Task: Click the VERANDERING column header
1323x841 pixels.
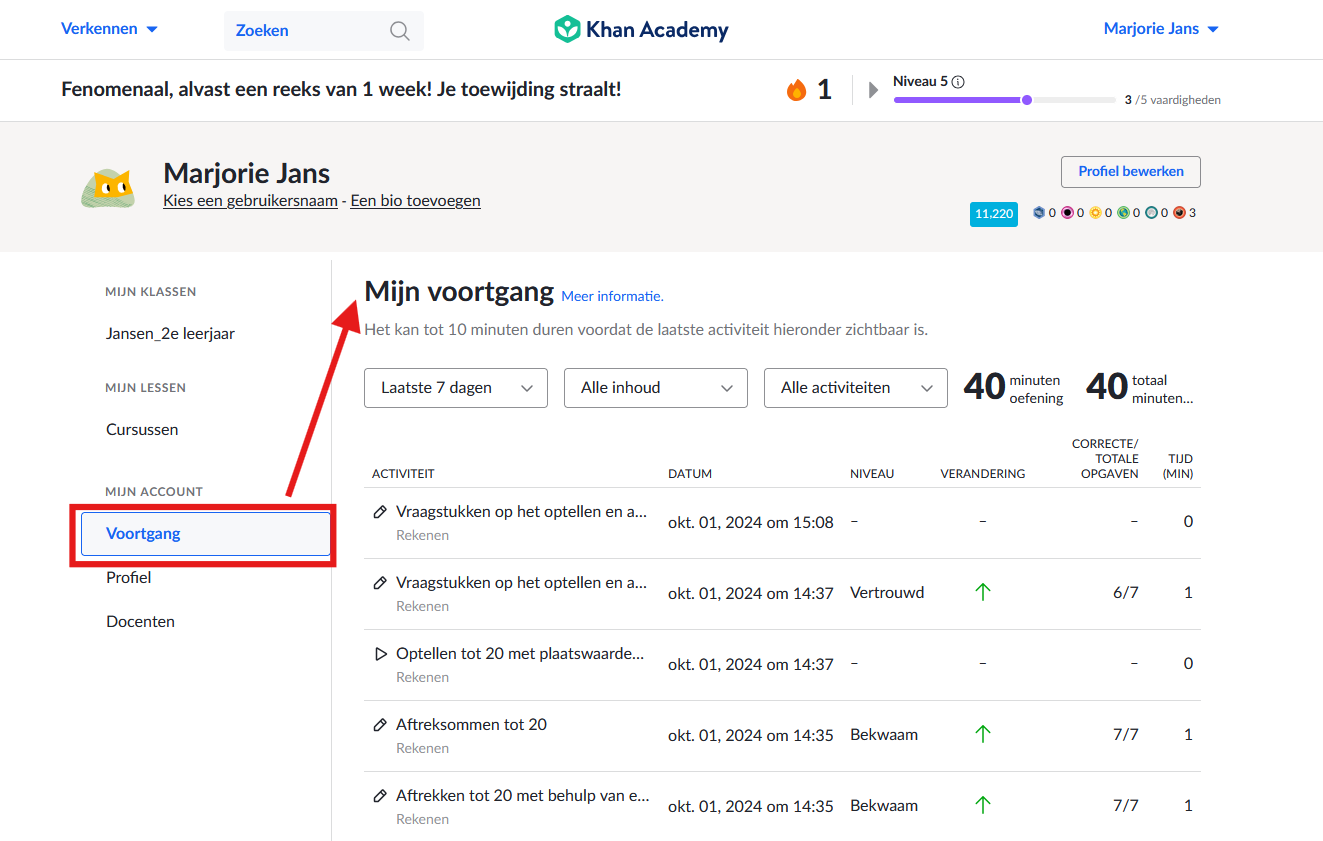Action: point(983,474)
